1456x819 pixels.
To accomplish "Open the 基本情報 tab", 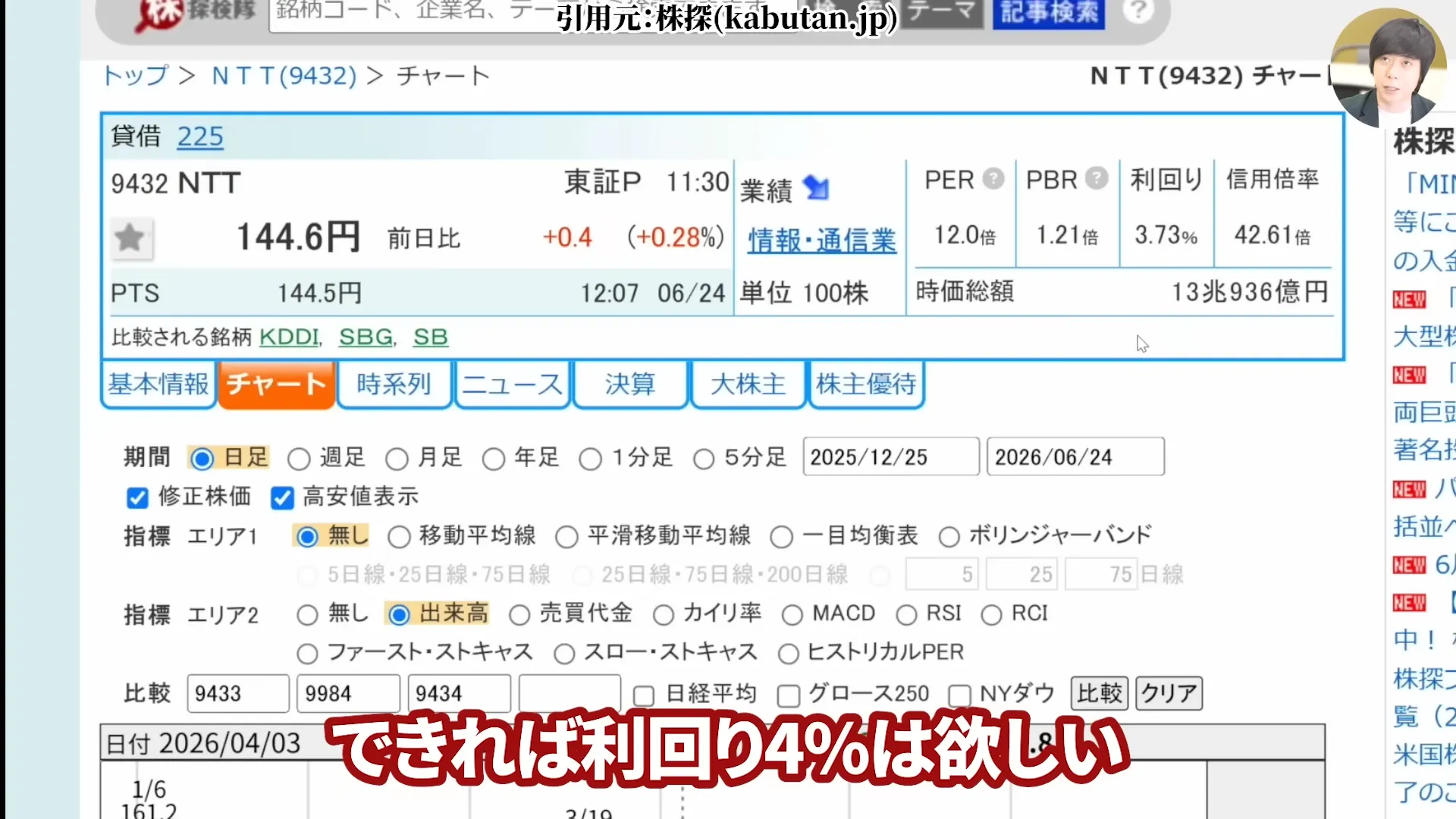I will pos(158,384).
